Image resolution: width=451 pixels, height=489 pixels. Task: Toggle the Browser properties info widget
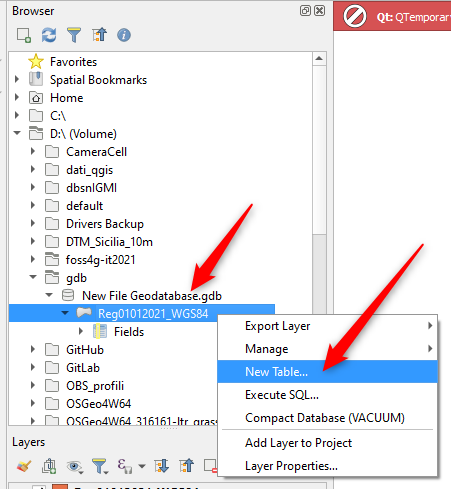[x=124, y=35]
